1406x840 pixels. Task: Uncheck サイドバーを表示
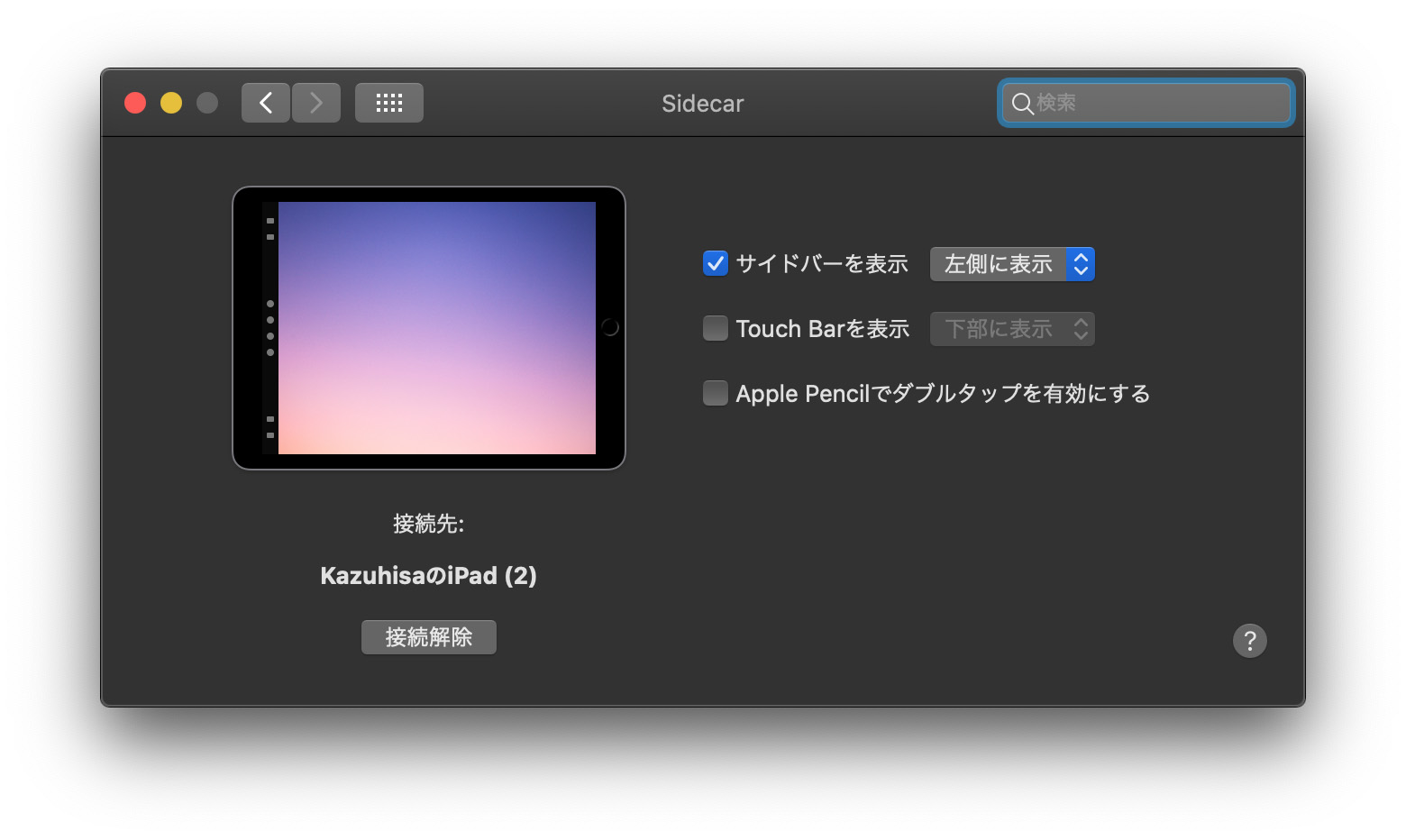pyautogui.click(x=715, y=263)
